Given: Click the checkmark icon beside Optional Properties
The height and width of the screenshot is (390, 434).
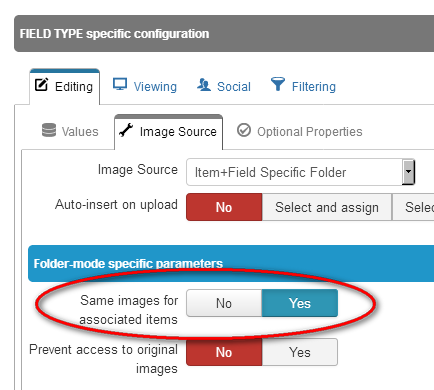Looking at the screenshot, I should [244, 130].
